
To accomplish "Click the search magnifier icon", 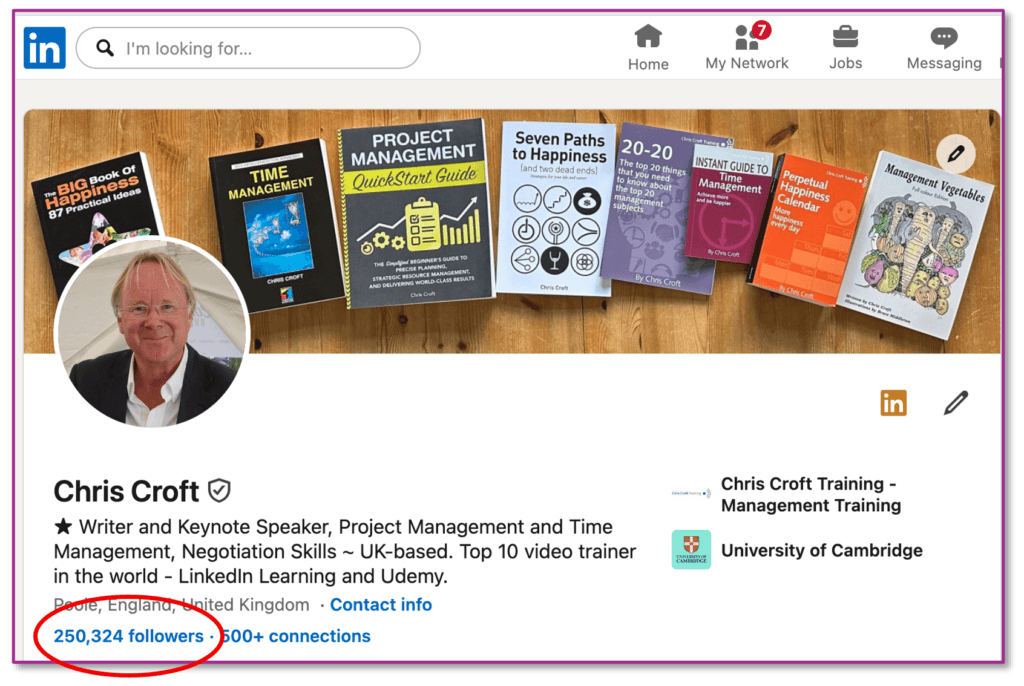I will point(104,48).
